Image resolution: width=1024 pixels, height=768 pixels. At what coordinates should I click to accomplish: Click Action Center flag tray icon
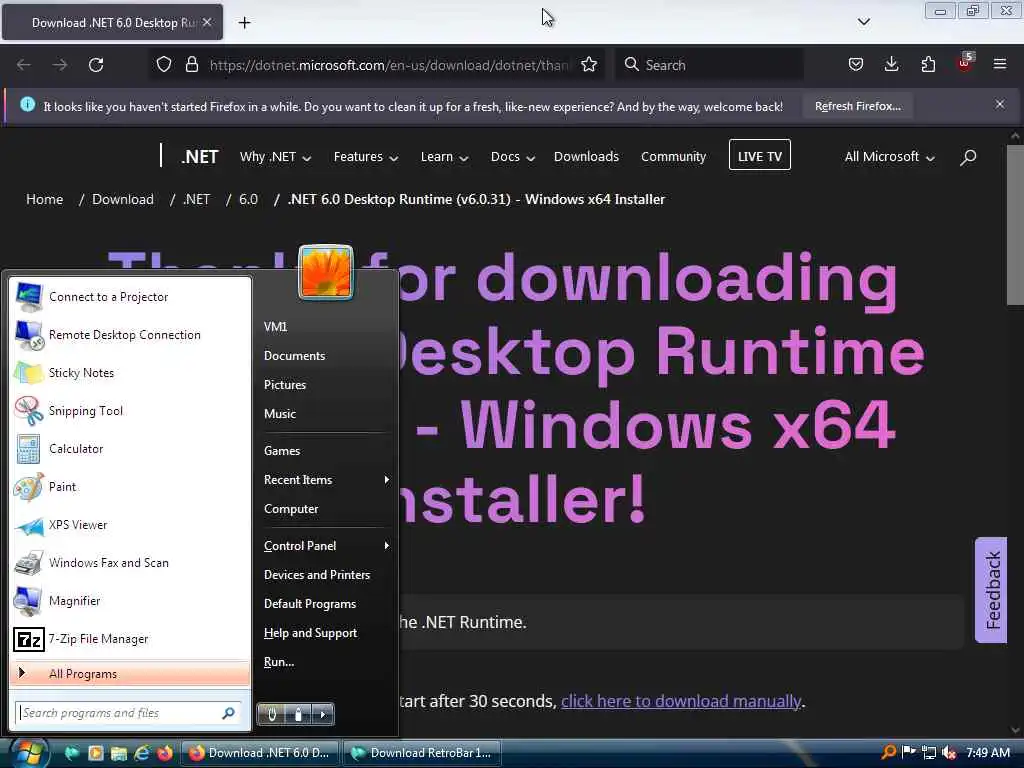tap(908, 752)
